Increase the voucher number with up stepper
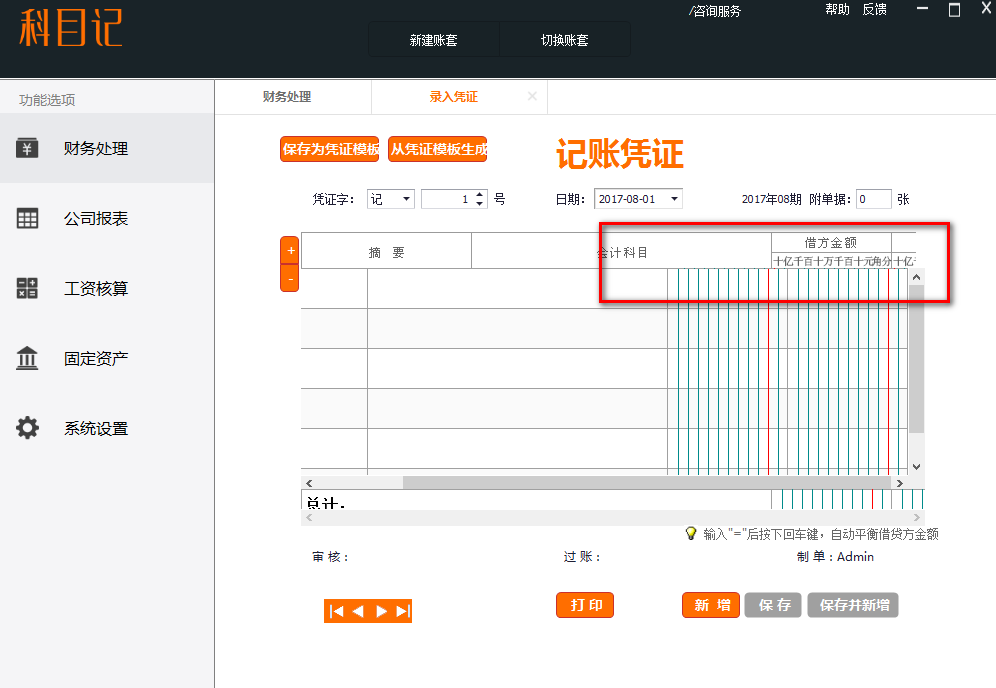 (480, 194)
